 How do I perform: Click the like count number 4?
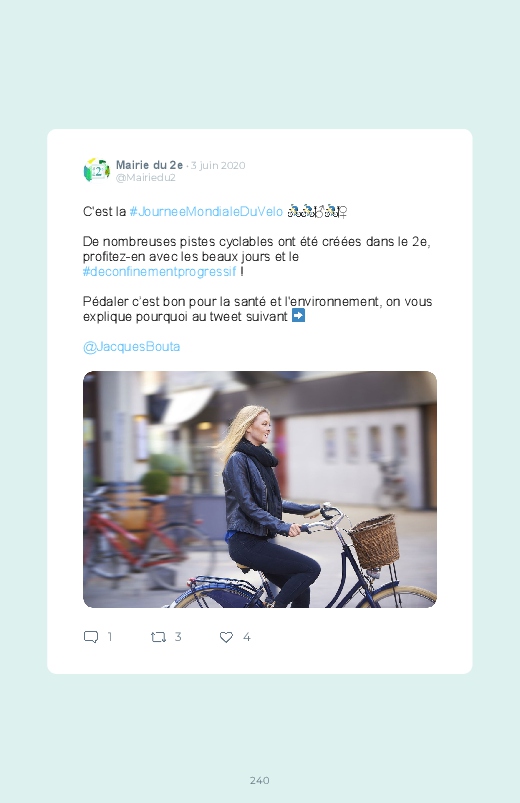point(246,637)
